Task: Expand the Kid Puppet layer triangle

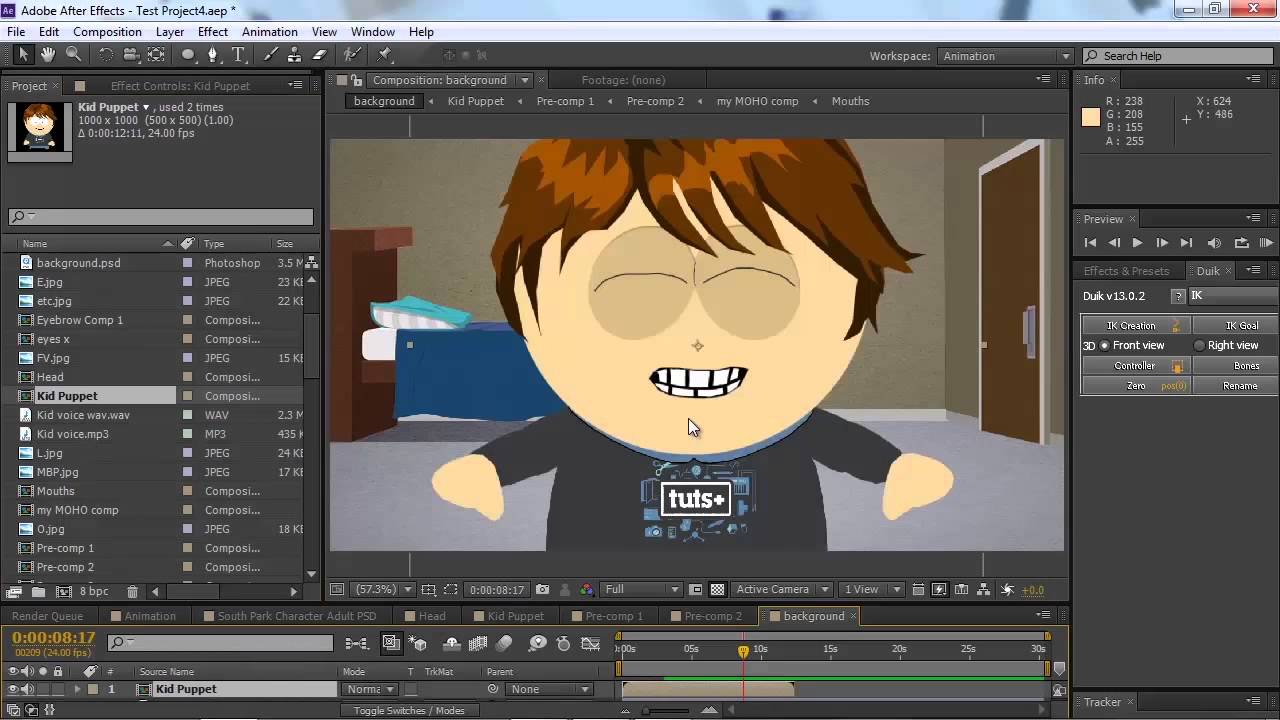Action: tap(77, 689)
